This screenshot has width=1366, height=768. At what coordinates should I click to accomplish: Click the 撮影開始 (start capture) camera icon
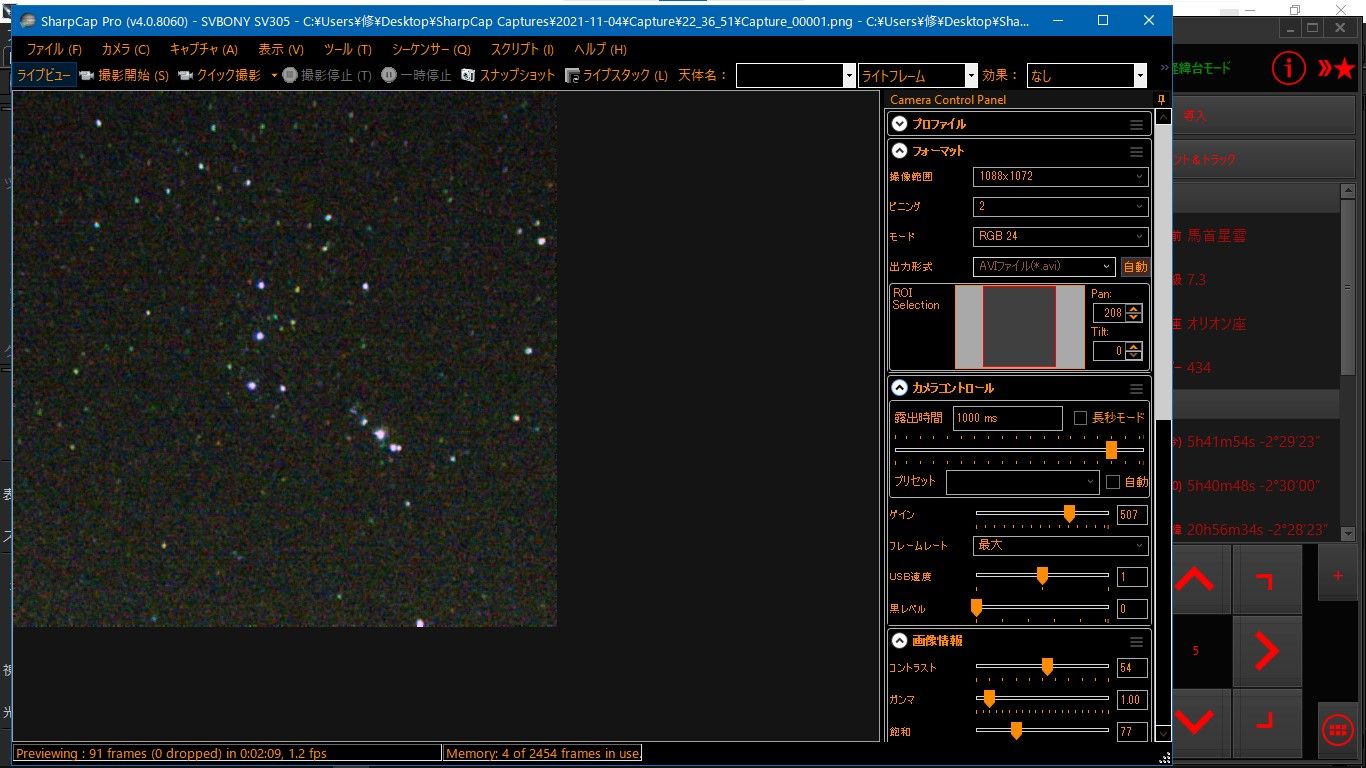(x=87, y=76)
